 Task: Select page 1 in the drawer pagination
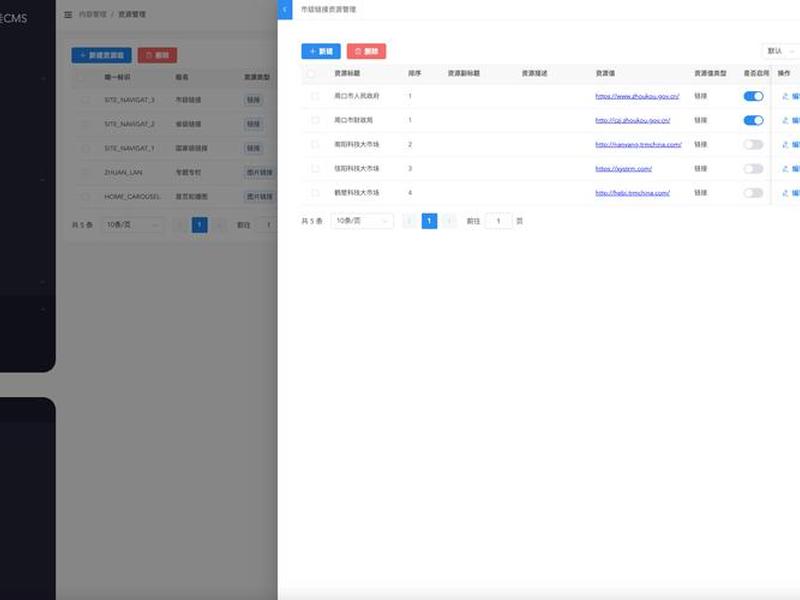(429, 221)
